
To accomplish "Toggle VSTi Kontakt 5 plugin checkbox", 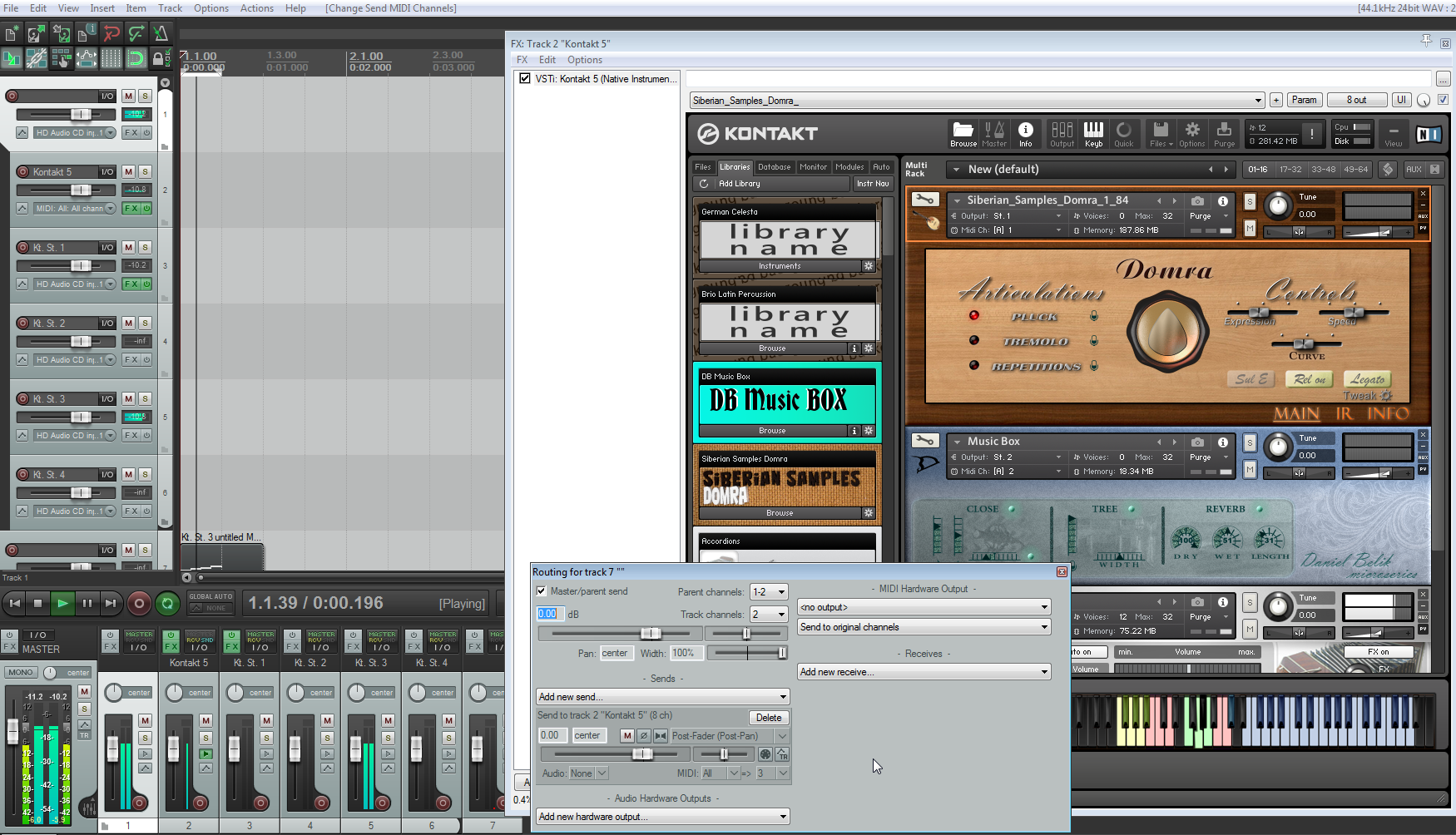I will point(525,78).
